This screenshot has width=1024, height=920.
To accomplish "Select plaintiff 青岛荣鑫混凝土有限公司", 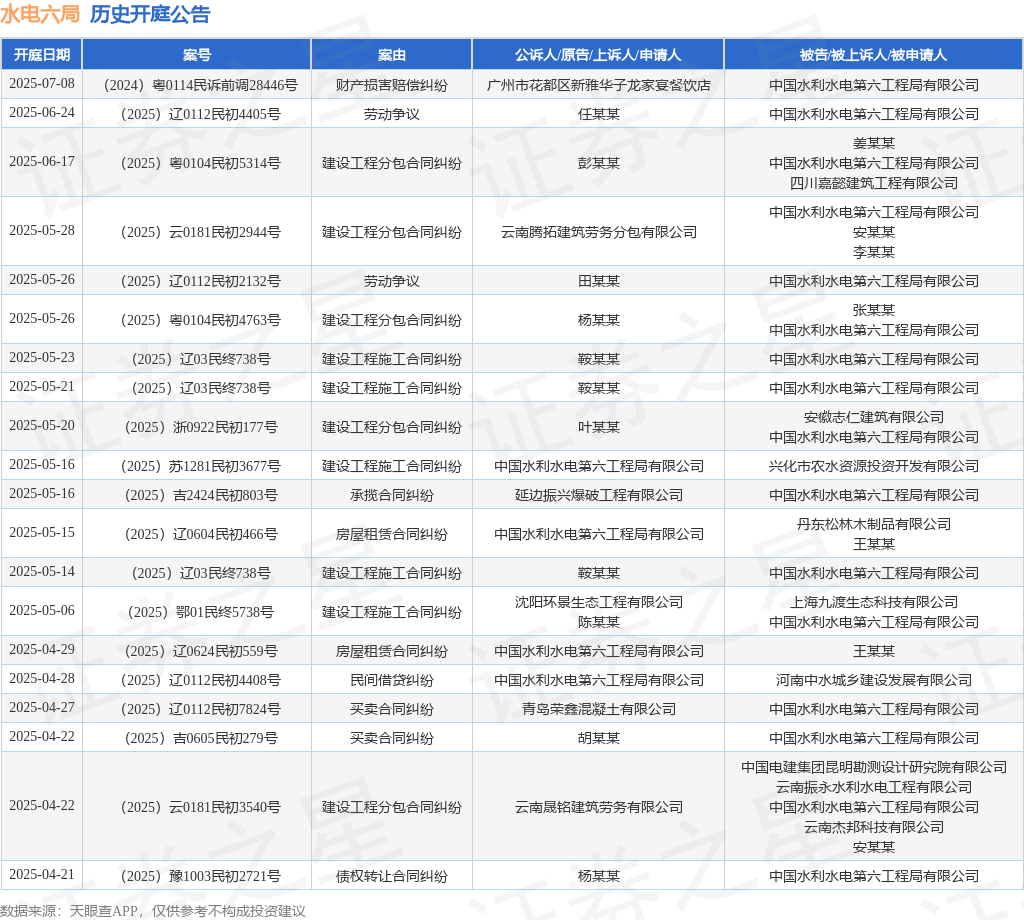I will (x=598, y=710).
